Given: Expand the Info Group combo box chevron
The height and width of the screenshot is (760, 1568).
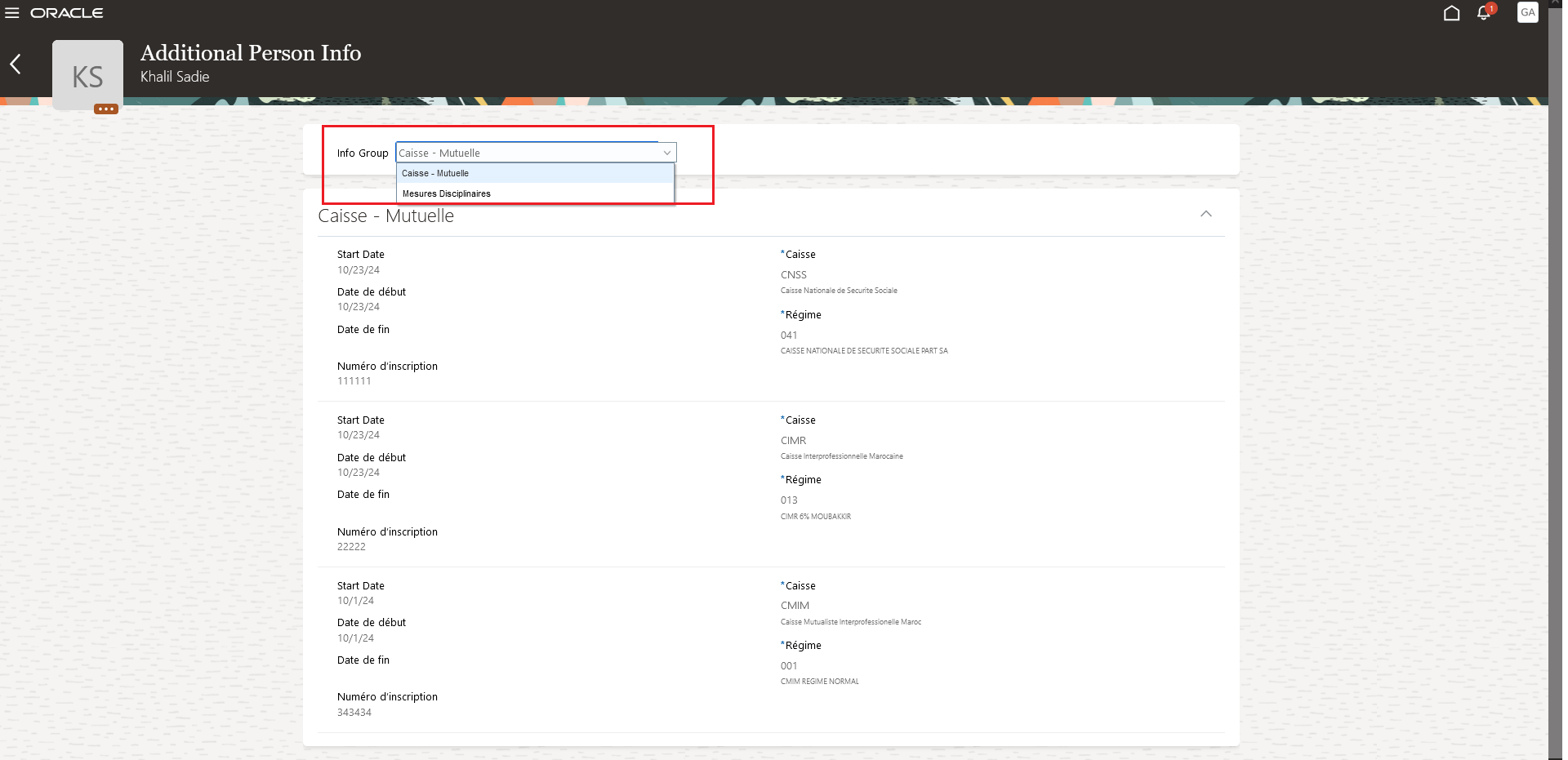Looking at the screenshot, I should pyautogui.click(x=668, y=152).
